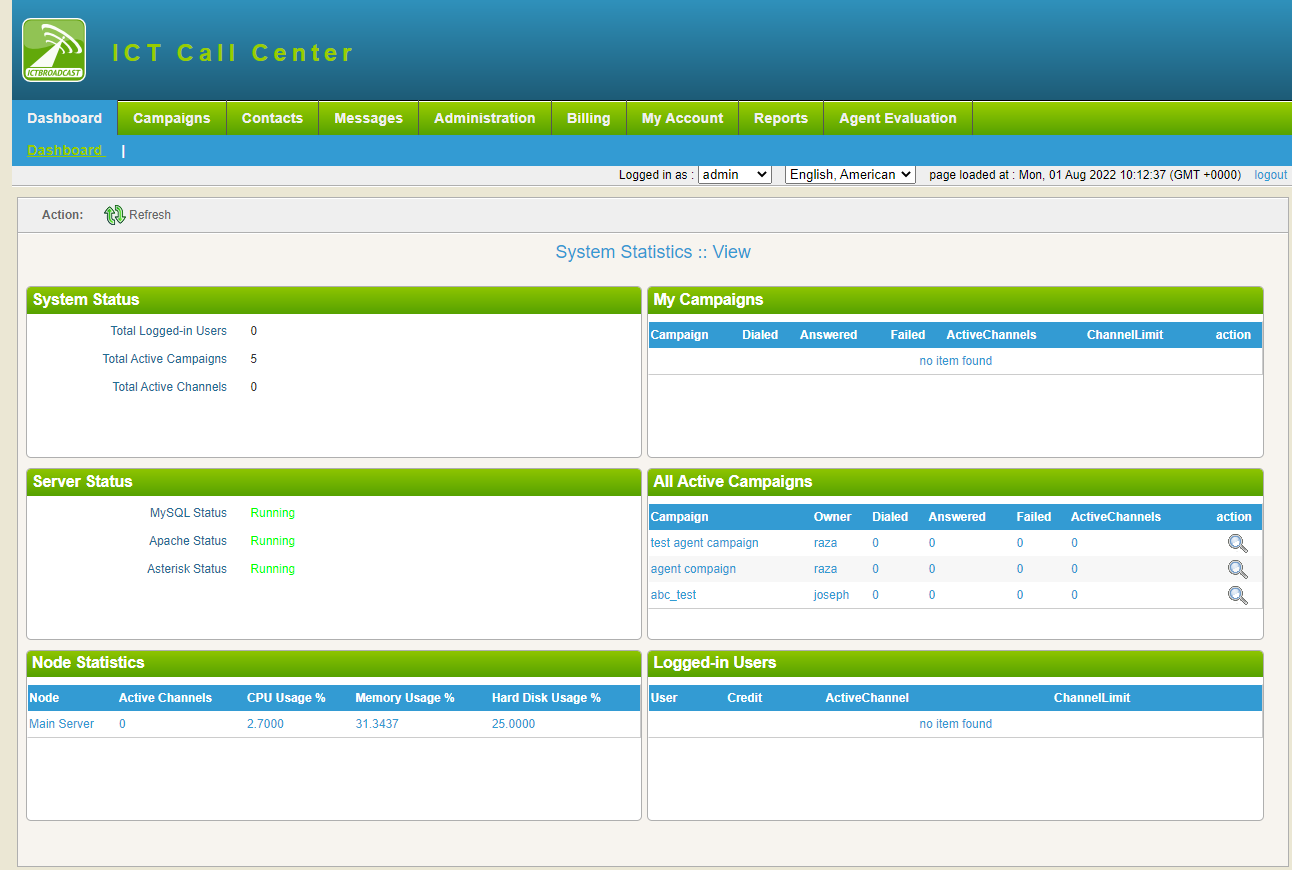
Task: Open the Administration menu
Action: (484, 118)
